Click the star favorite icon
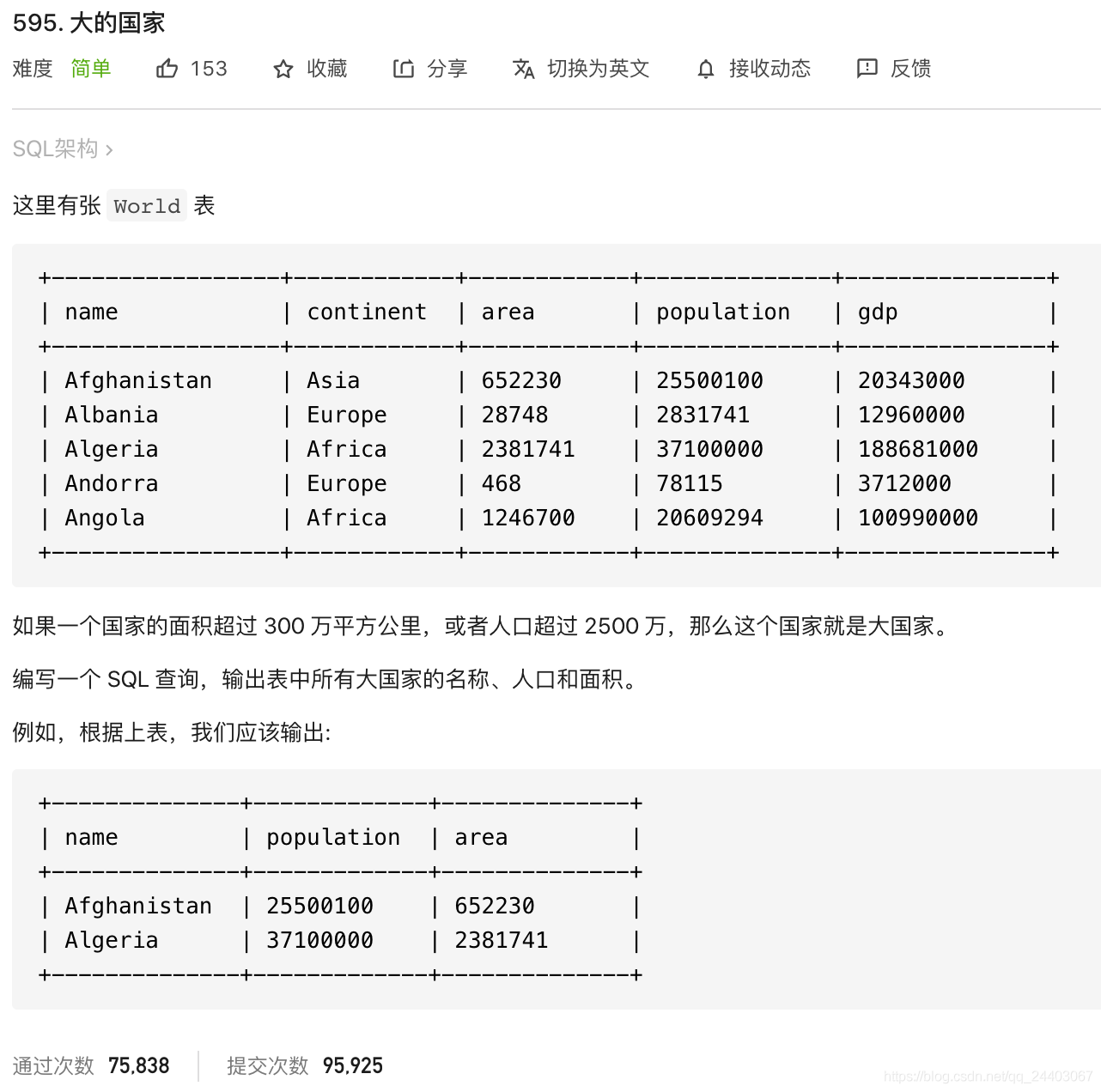The height and width of the screenshot is (1092, 1101). [283, 70]
